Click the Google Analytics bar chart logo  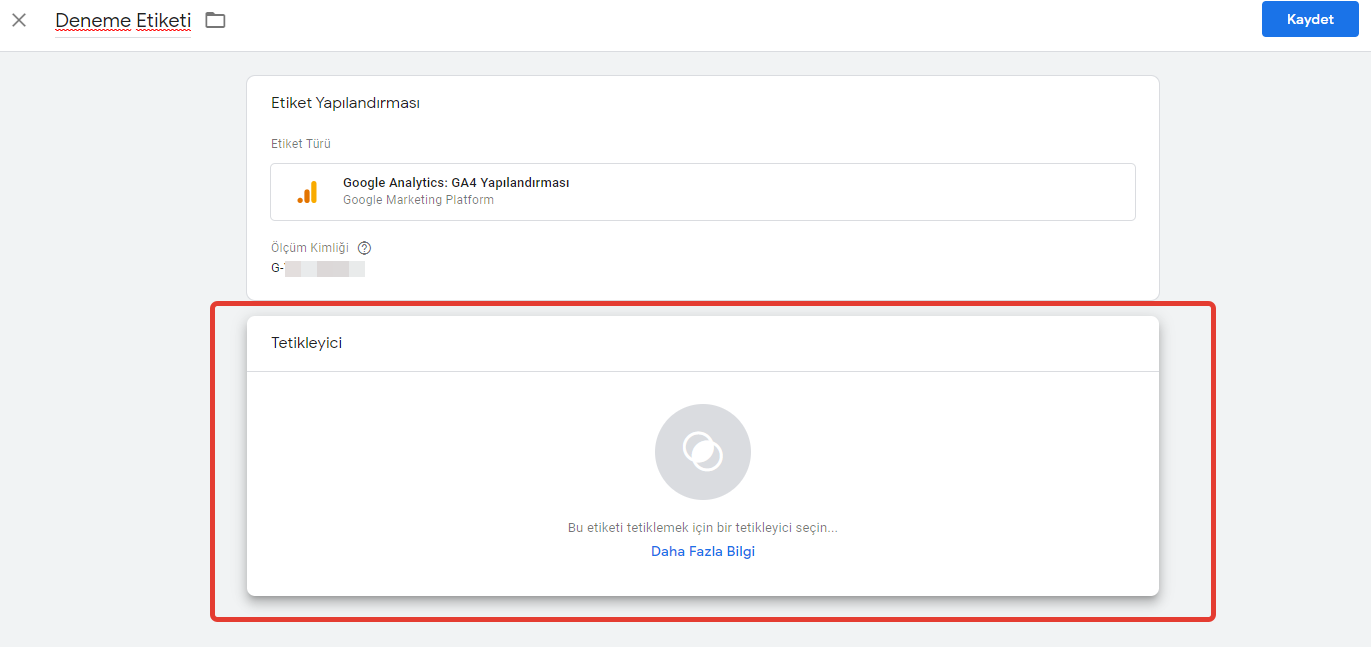(308, 192)
